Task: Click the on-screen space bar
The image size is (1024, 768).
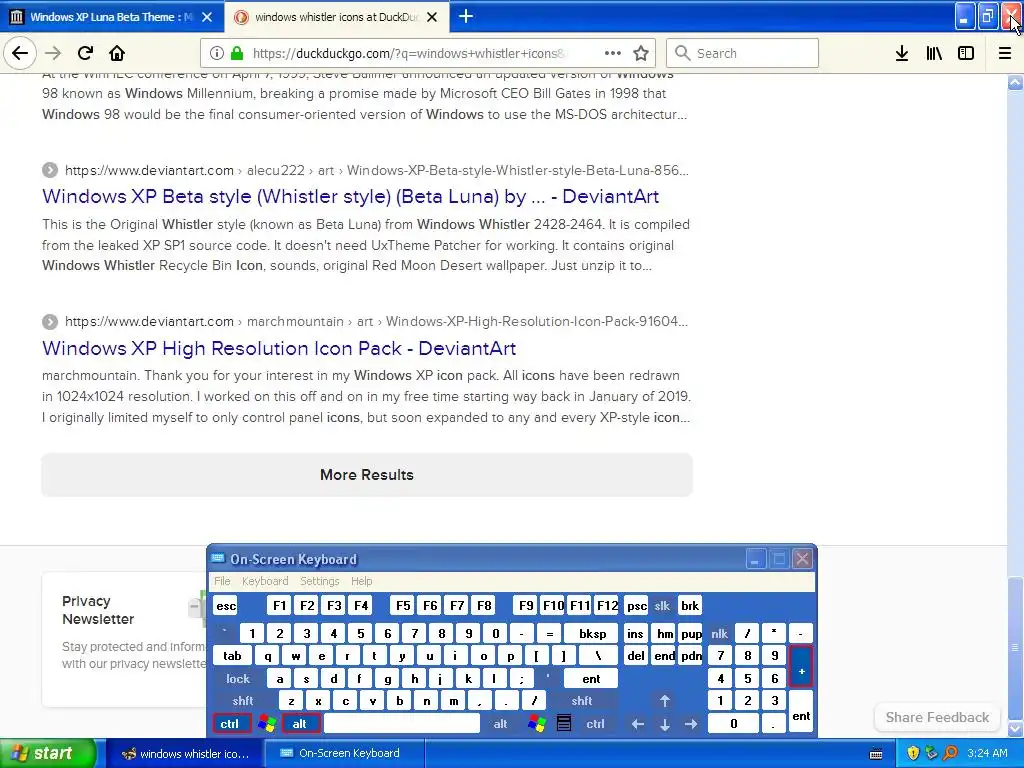Action: click(402, 724)
